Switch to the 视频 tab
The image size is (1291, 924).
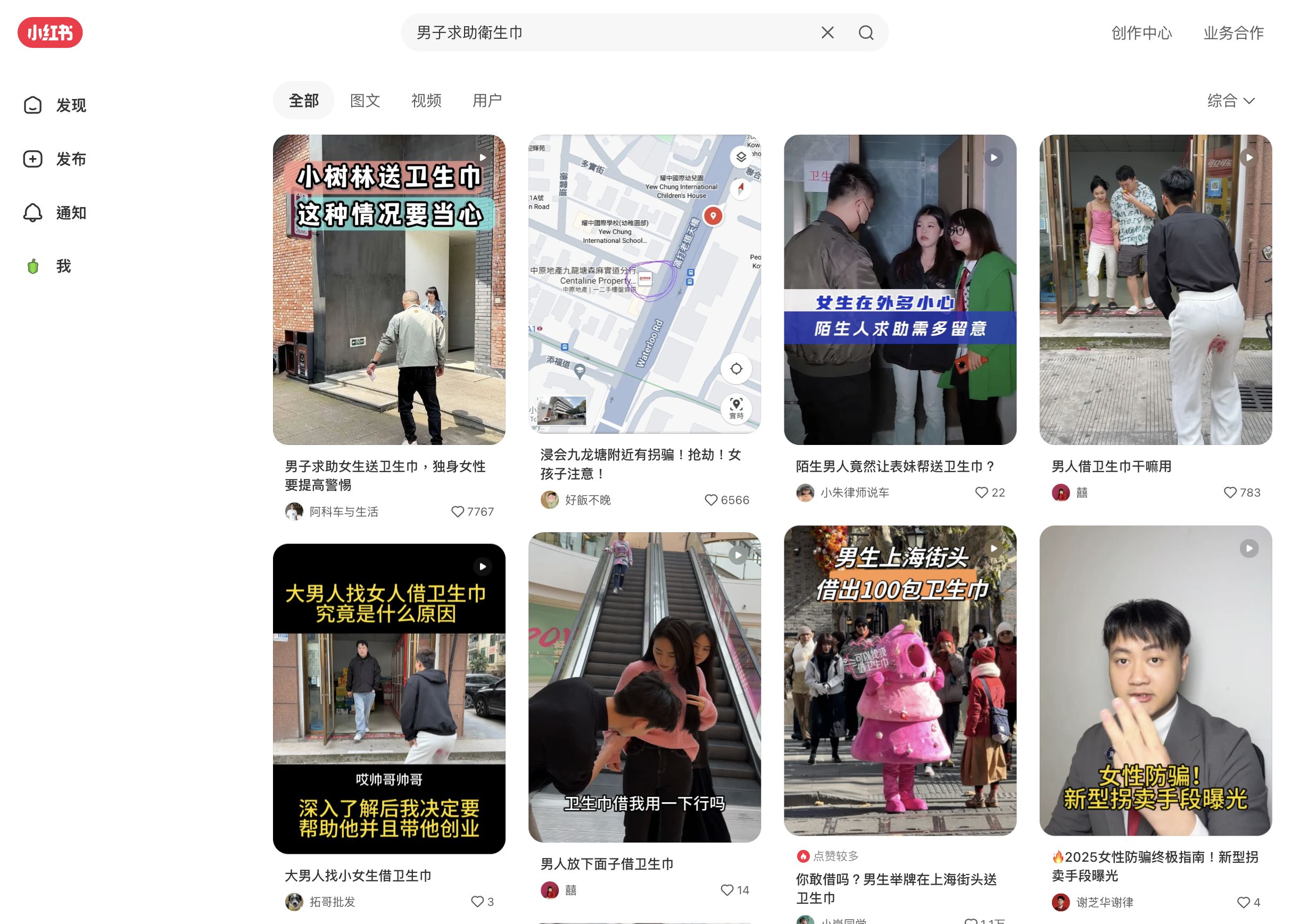[x=426, y=101]
